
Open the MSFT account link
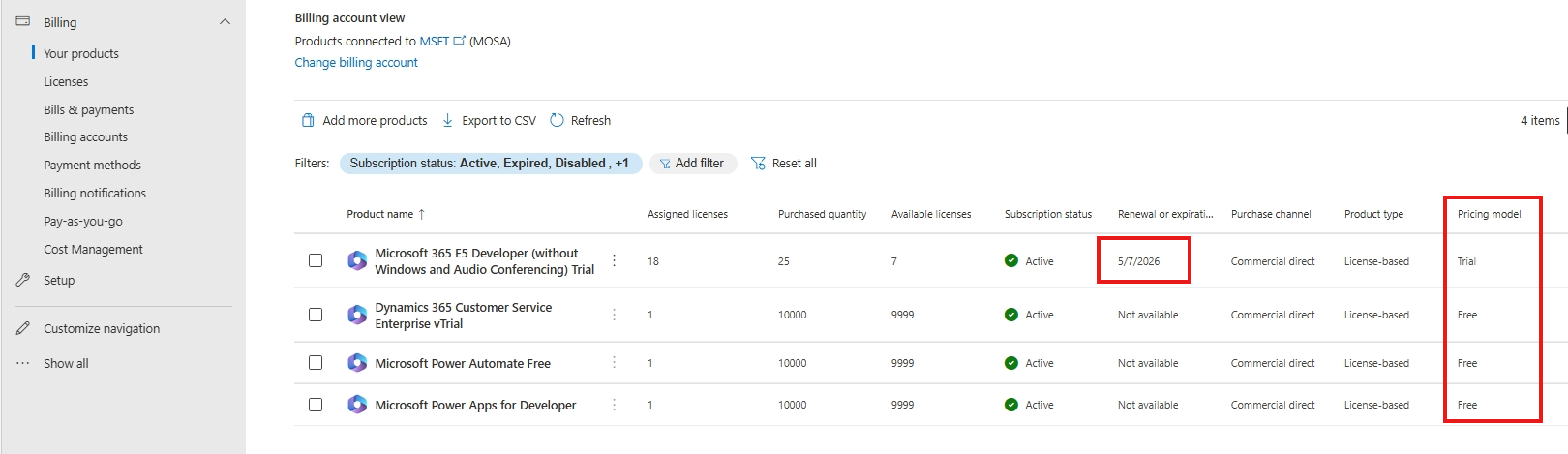tap(435, 41)
